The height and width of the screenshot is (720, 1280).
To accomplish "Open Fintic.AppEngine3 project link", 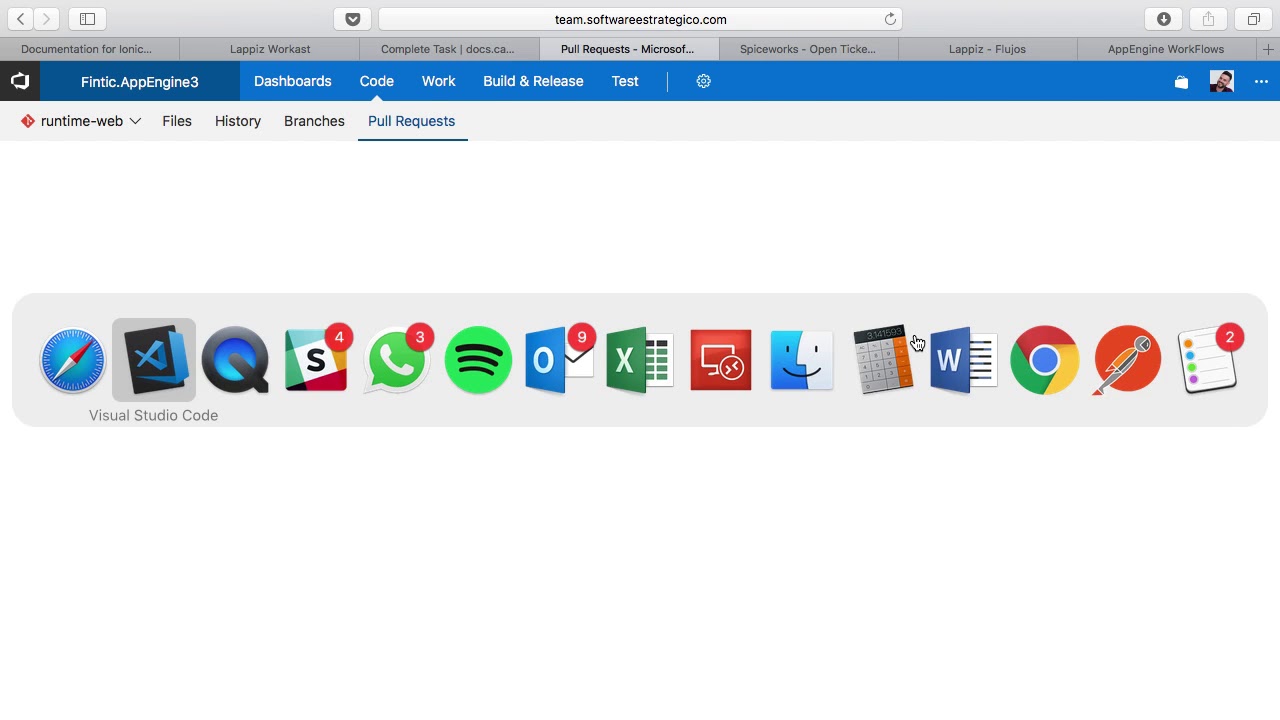I will point(140,82).
